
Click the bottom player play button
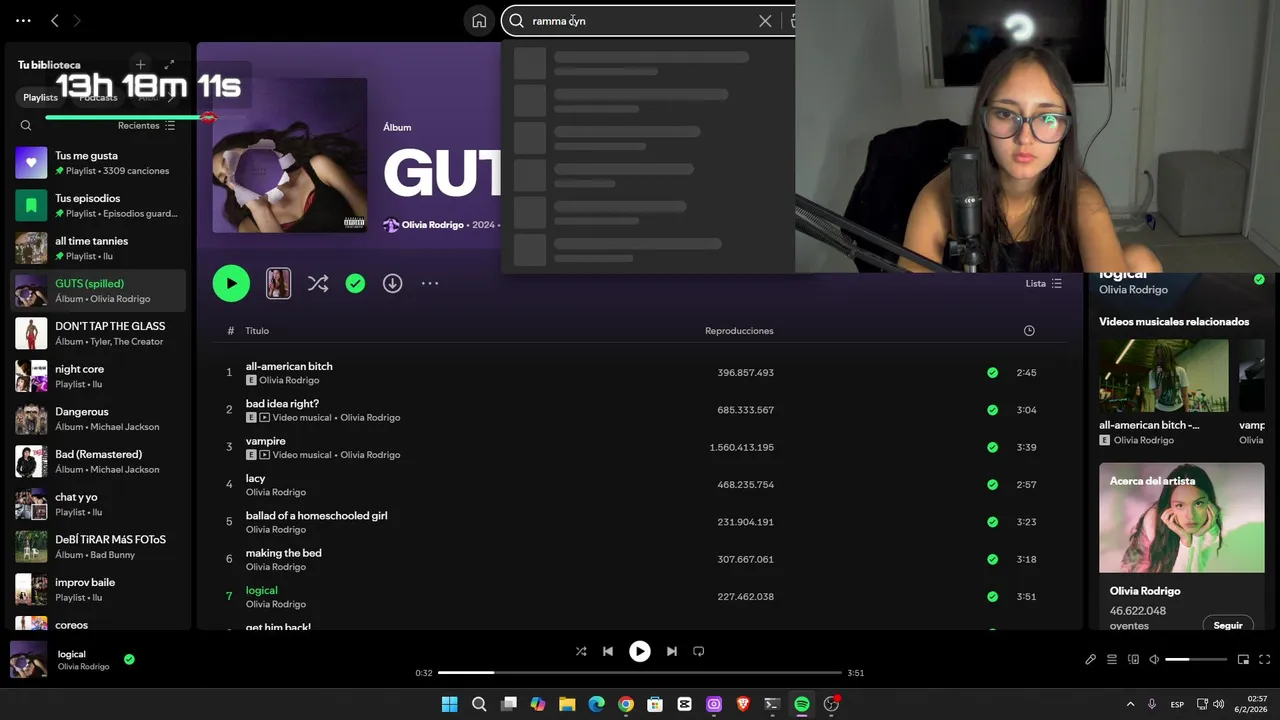pos(640,651)
